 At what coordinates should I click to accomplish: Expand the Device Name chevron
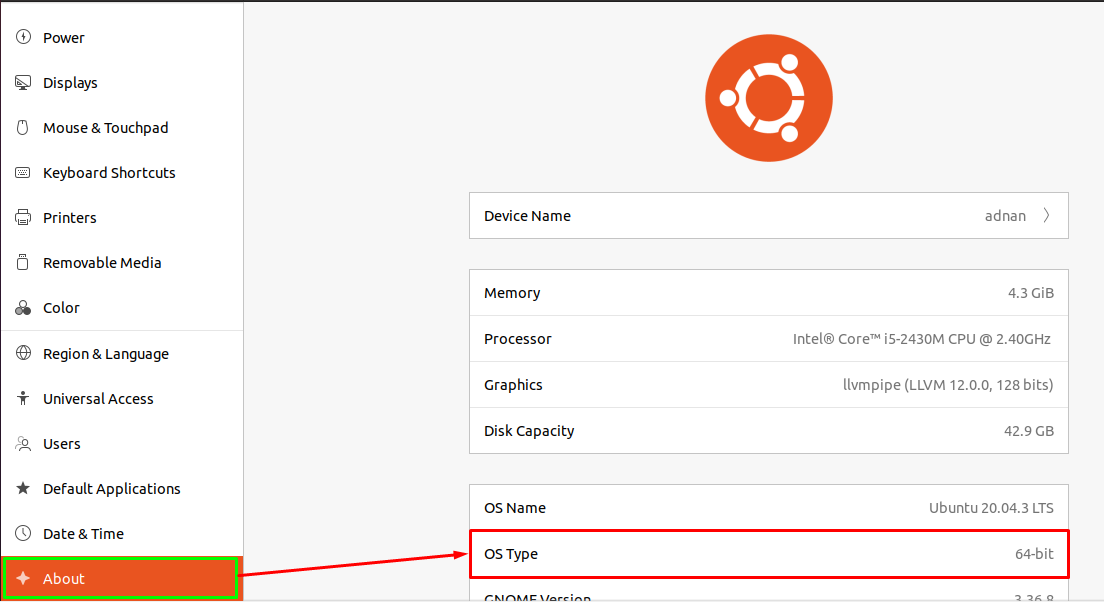1046,215
